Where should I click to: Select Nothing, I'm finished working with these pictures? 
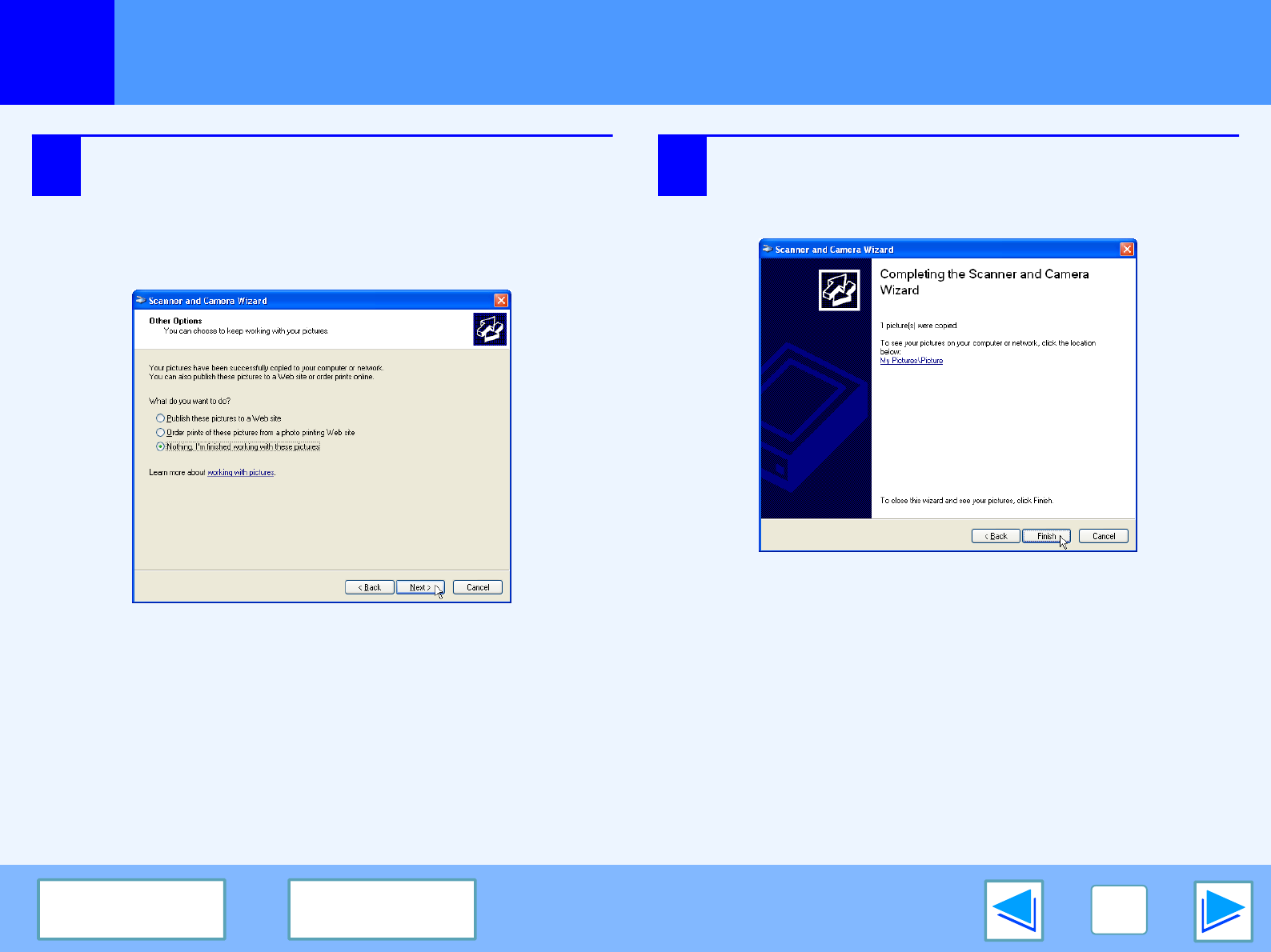[161, 447]
